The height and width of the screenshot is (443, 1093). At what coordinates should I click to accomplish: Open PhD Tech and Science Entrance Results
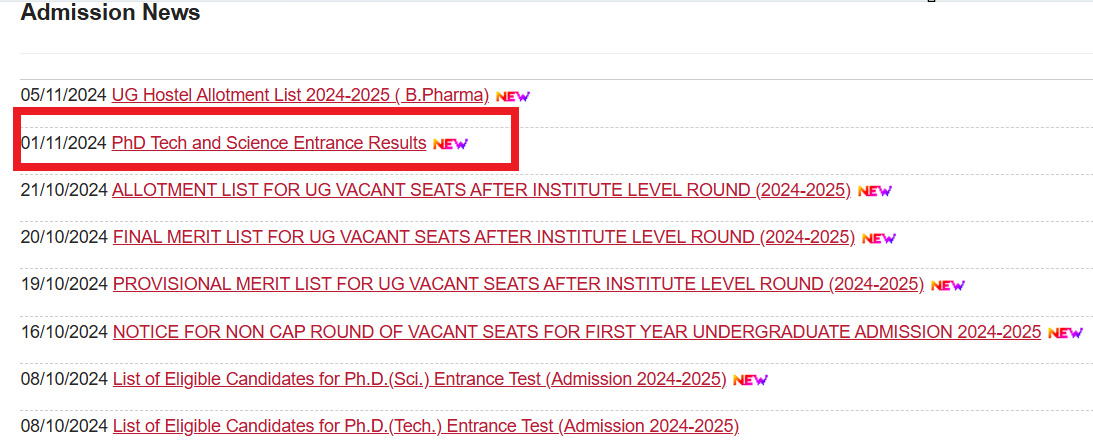coord(269,143)
